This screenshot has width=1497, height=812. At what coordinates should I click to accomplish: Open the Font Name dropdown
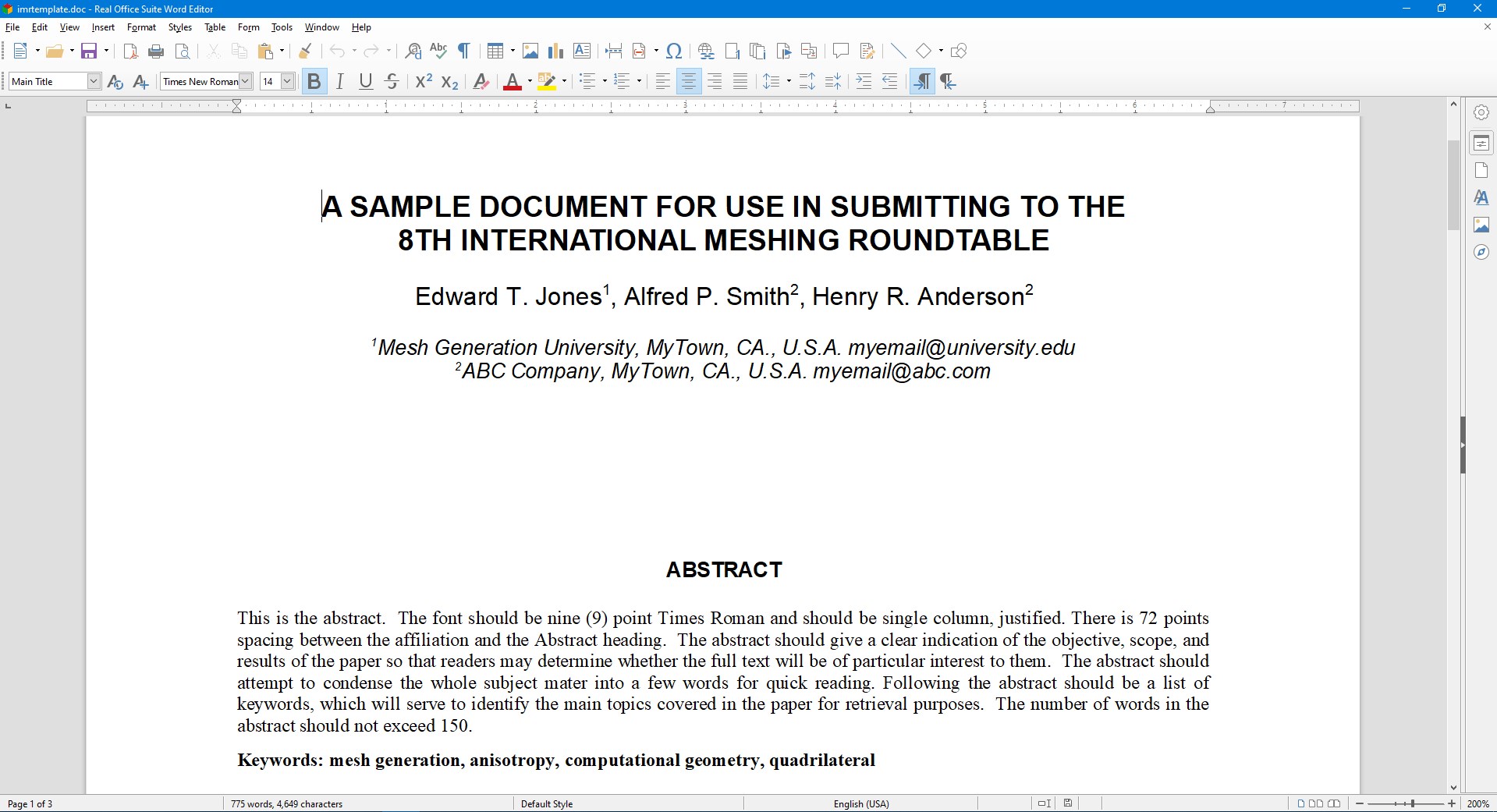245,81
